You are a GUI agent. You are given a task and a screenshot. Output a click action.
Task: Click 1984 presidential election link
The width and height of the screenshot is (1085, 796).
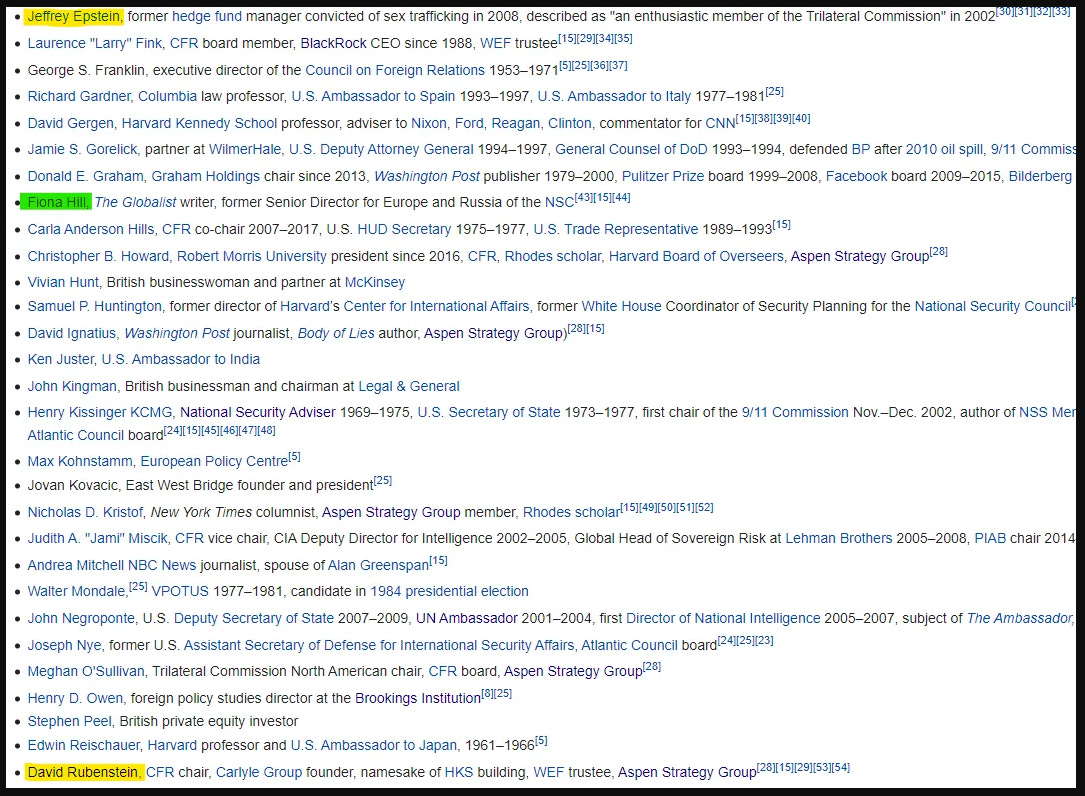(x=450, y=592)
